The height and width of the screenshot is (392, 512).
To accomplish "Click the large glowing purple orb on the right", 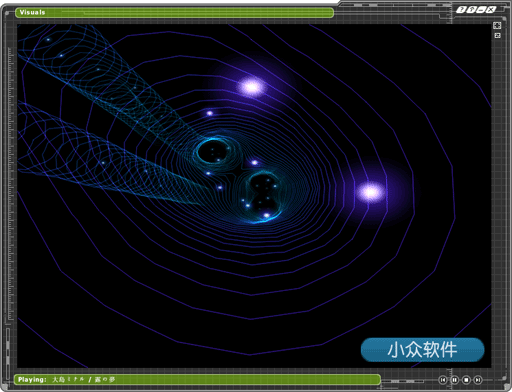I will click(x=371, y=192).
